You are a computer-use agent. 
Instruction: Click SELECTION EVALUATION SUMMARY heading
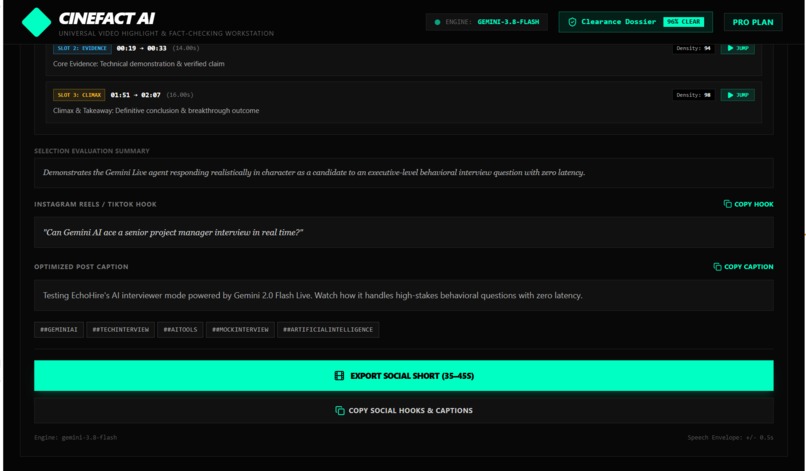coord(92,151)
